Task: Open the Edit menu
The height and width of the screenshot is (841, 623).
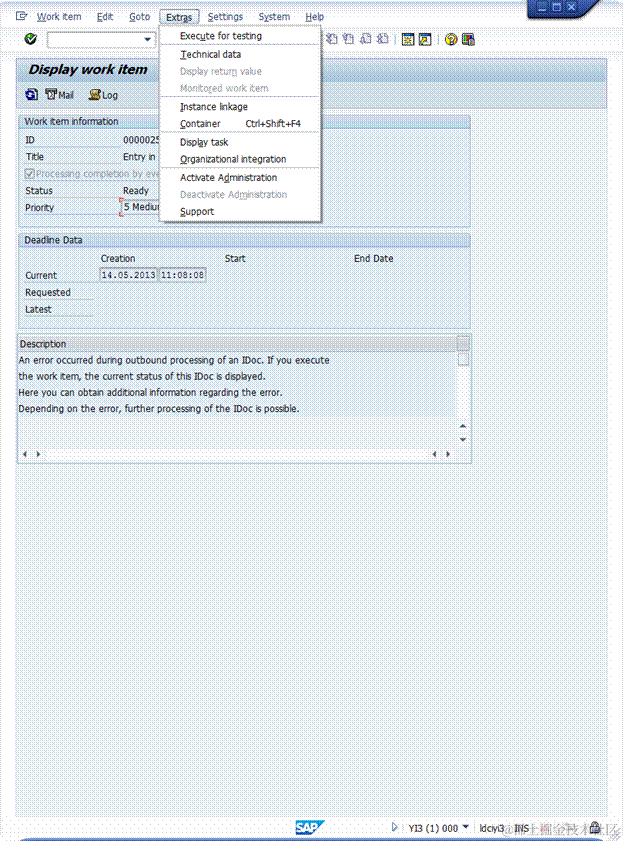Action: 105,17
